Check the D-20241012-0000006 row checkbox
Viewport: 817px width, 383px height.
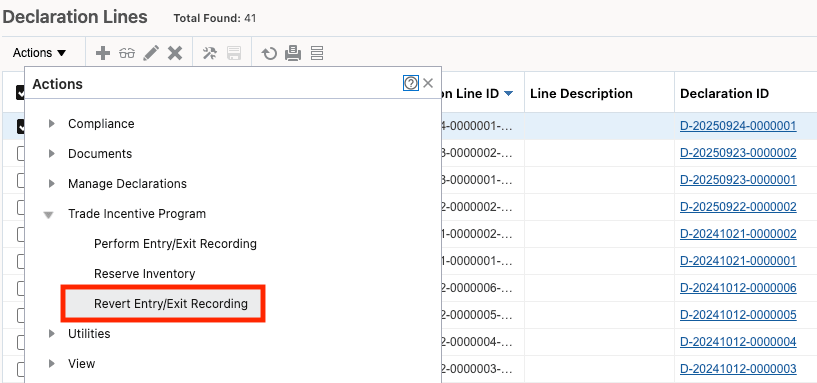click(x=21, y=288)
